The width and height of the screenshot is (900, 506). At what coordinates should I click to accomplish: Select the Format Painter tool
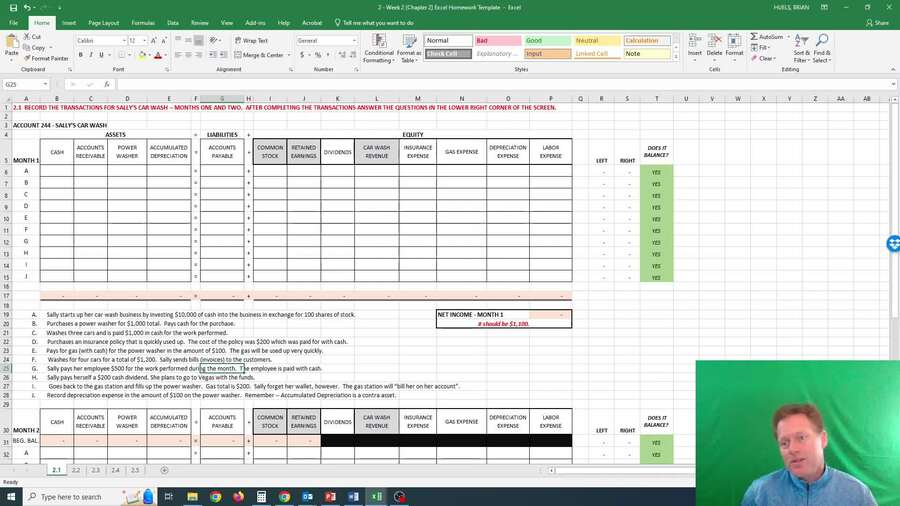pos(46,58)
